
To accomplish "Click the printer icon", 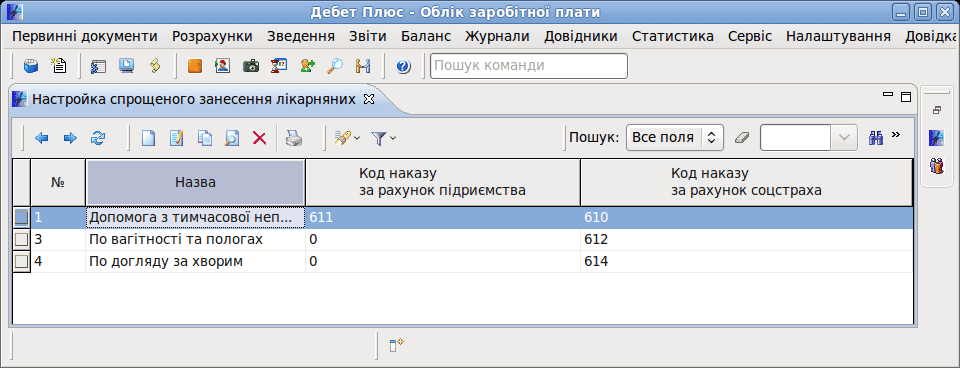I will (x=293, y=139).
